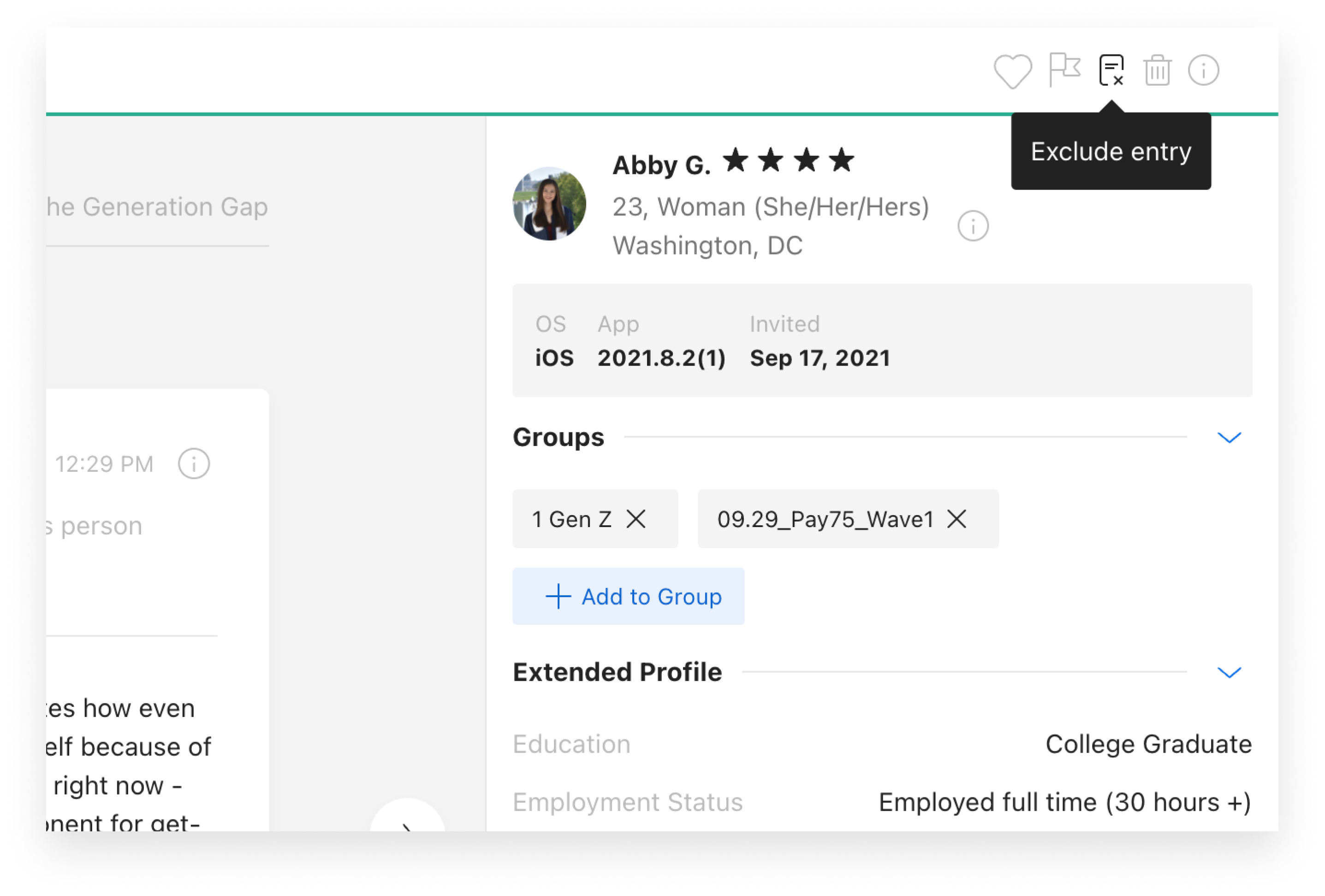
Task: Click the 09.29_Pay75_Wave1 group chip
Action: pyautogui.click(x=848, y=519)
